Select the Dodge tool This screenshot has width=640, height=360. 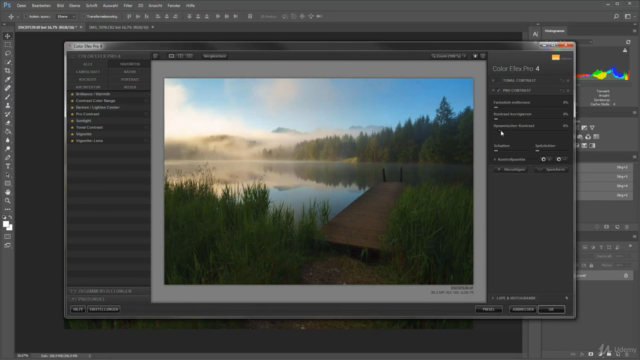(8, 149)
